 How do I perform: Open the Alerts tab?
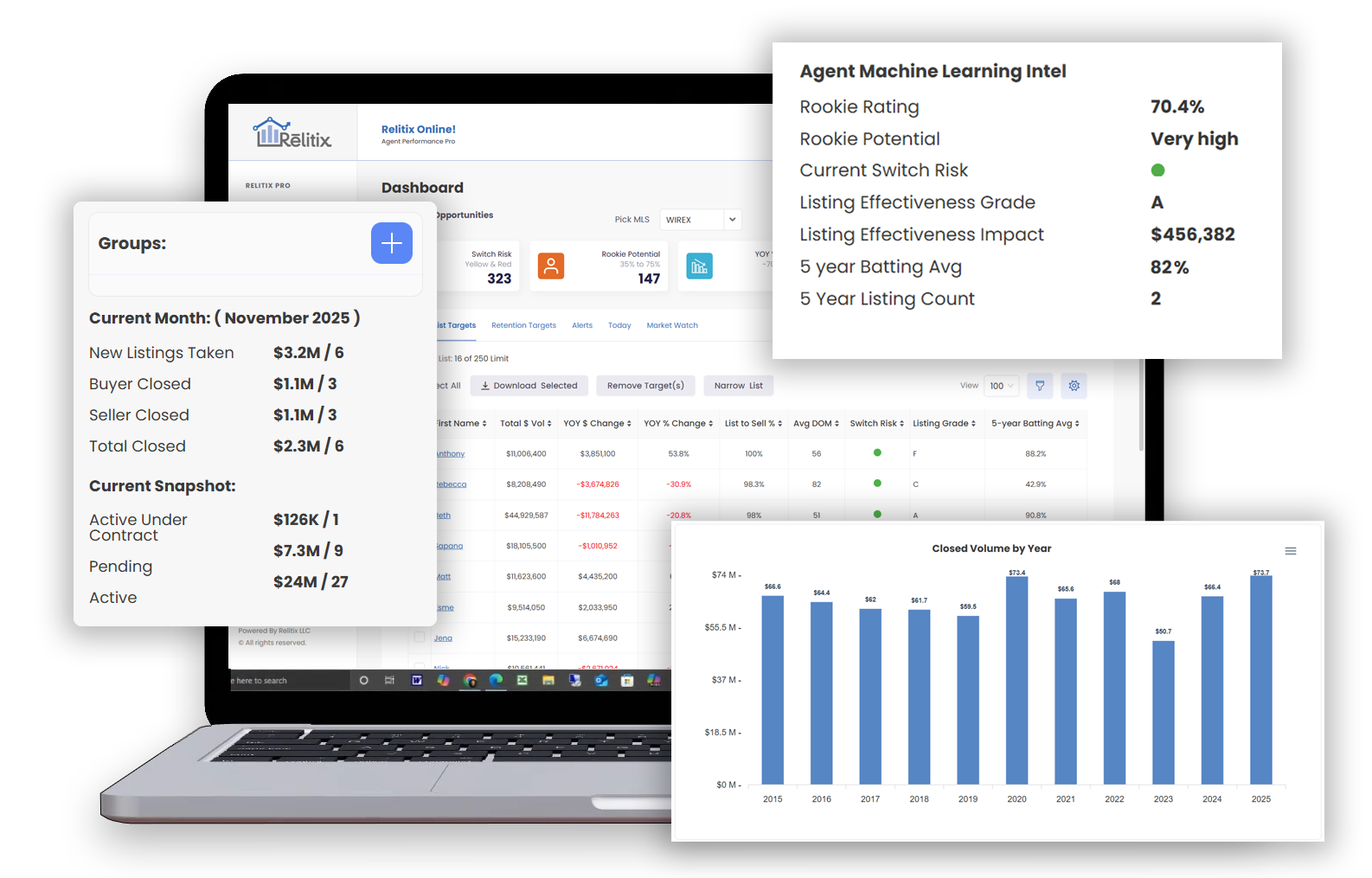[x=582, y=326]
